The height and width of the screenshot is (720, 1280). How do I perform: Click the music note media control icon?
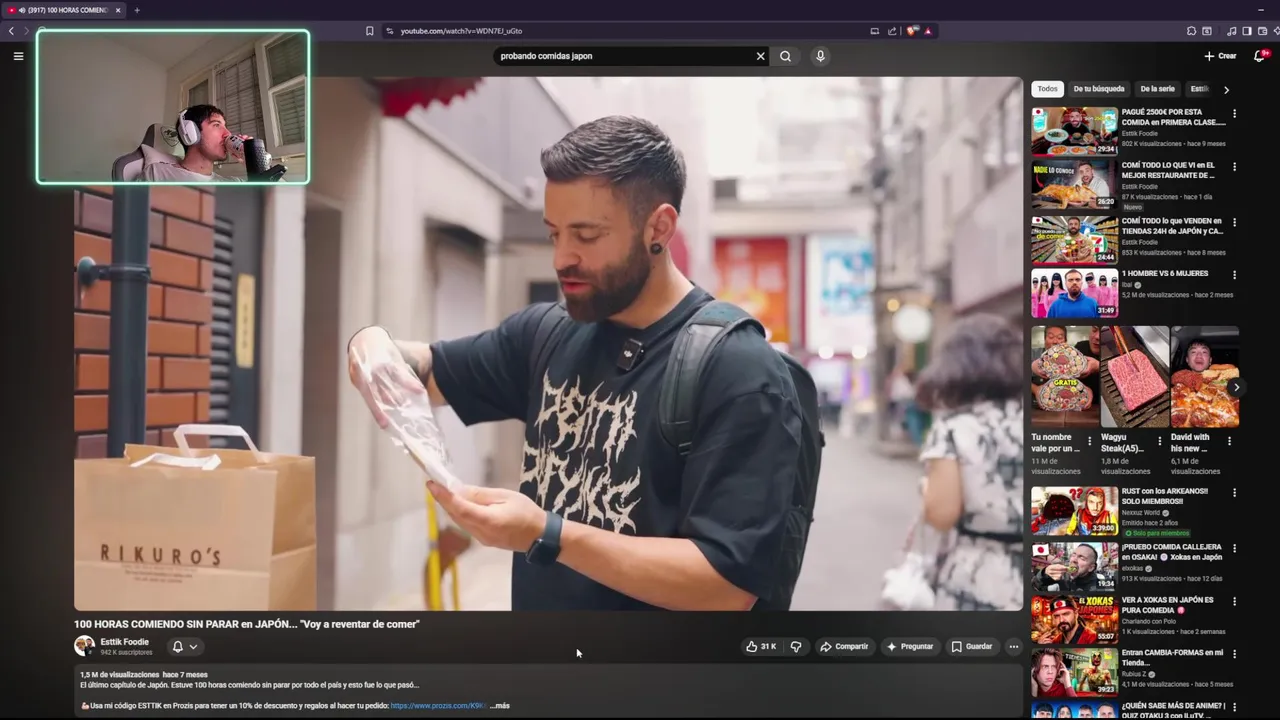click(x=1231, y=31)
